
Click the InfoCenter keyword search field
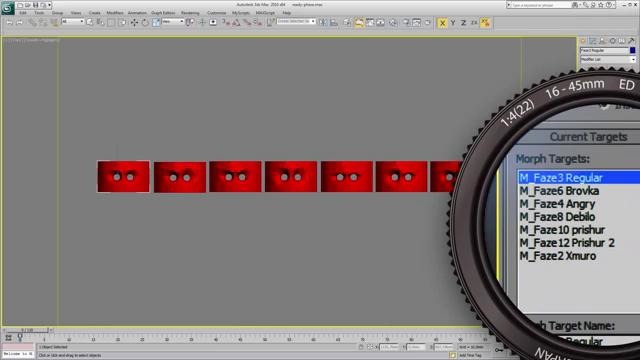click(540, 5)
